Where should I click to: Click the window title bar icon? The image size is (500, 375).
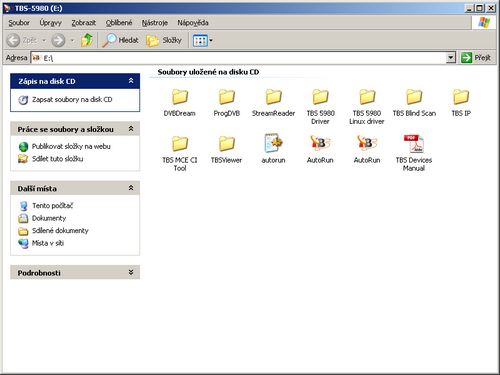pos(7,8)
